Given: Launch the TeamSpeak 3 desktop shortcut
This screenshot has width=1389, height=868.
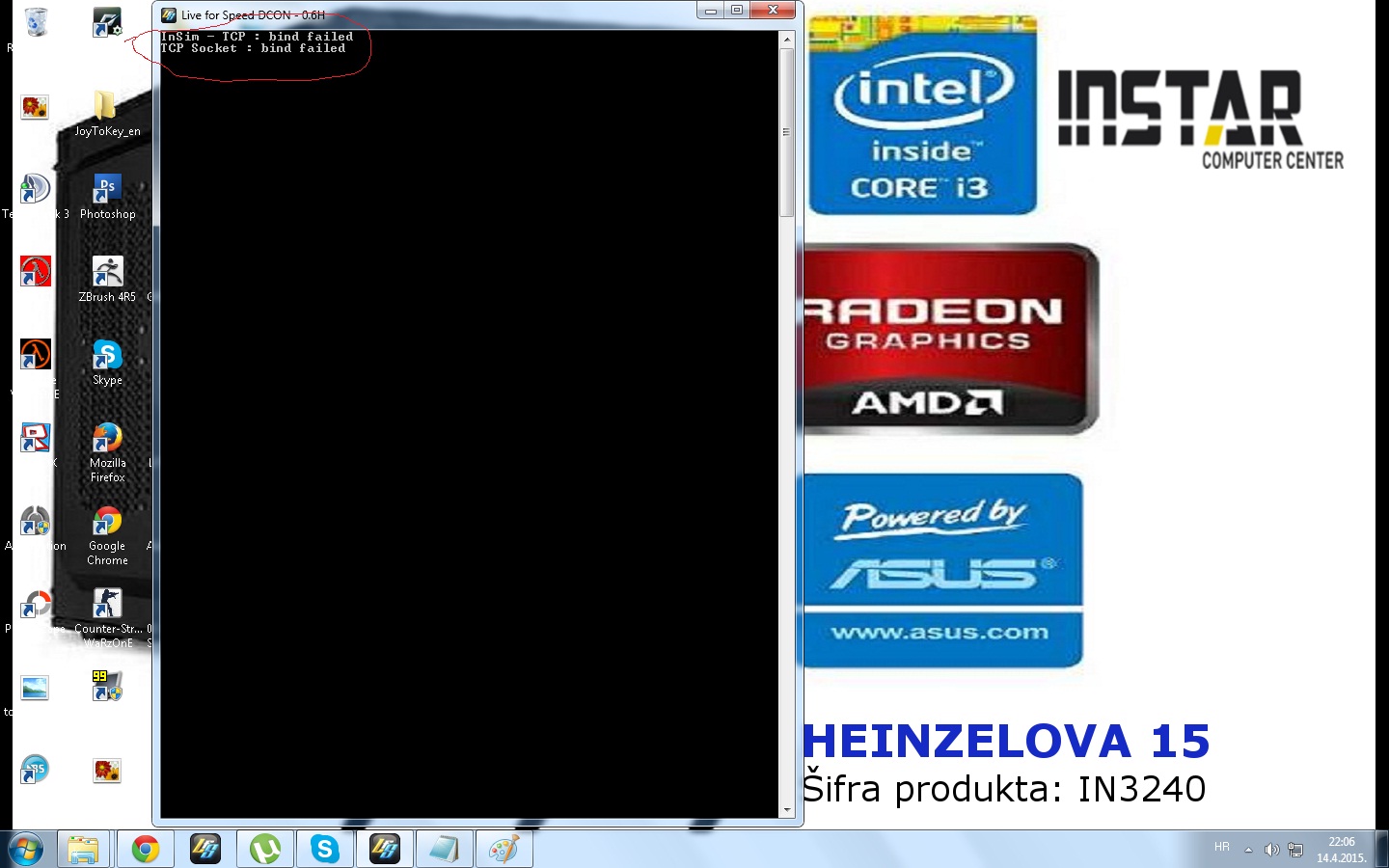Looking at the screenshot, I should 35,189.
